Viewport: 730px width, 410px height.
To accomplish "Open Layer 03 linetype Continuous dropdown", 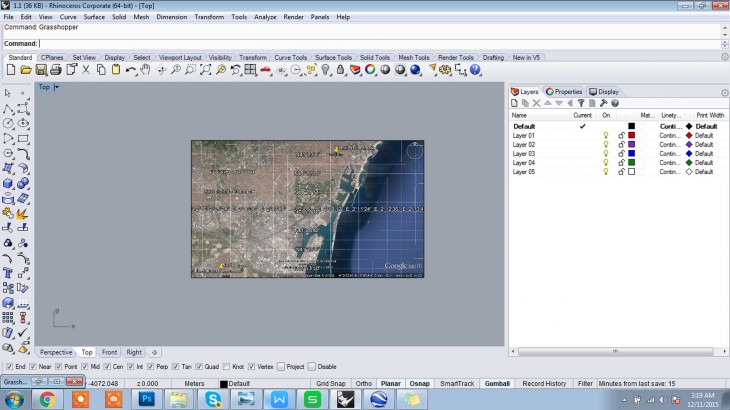I will (669, 153).
